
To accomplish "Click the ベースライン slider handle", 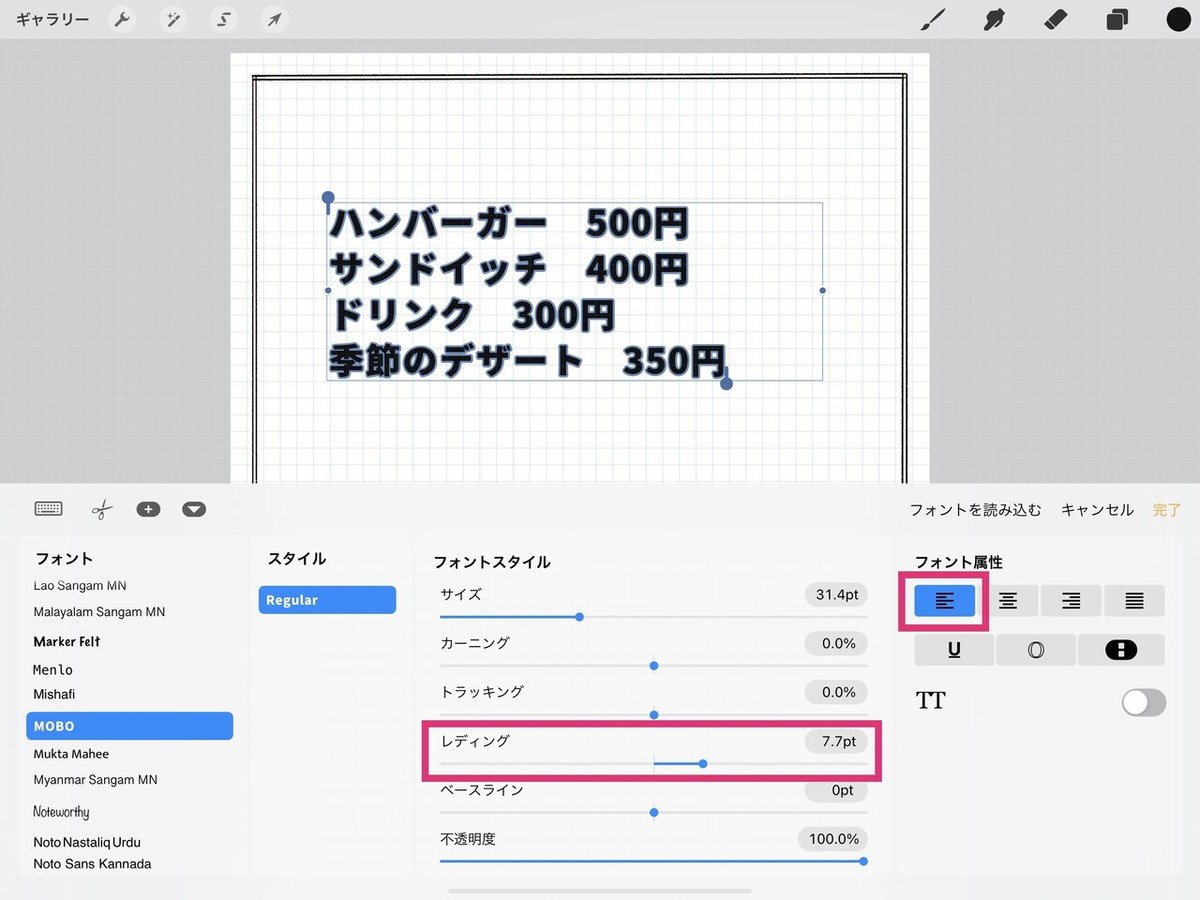I will [x=654, y=812].
